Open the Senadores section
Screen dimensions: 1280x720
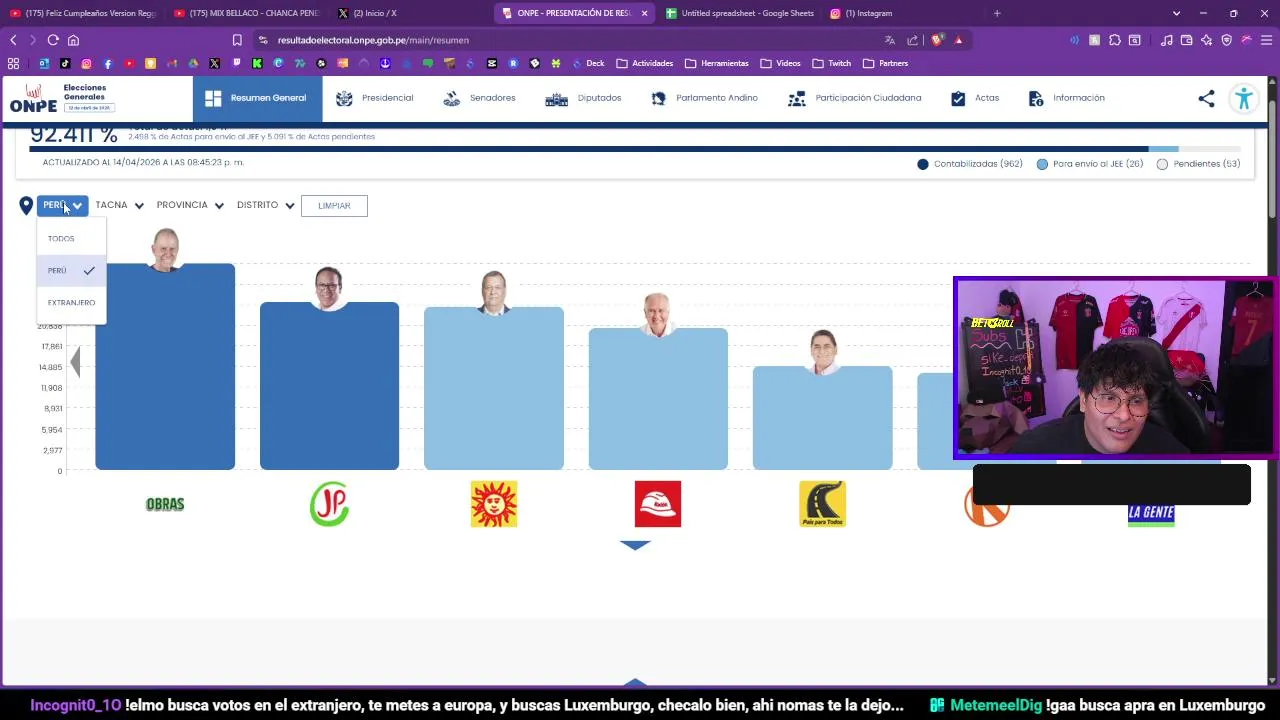479,98
